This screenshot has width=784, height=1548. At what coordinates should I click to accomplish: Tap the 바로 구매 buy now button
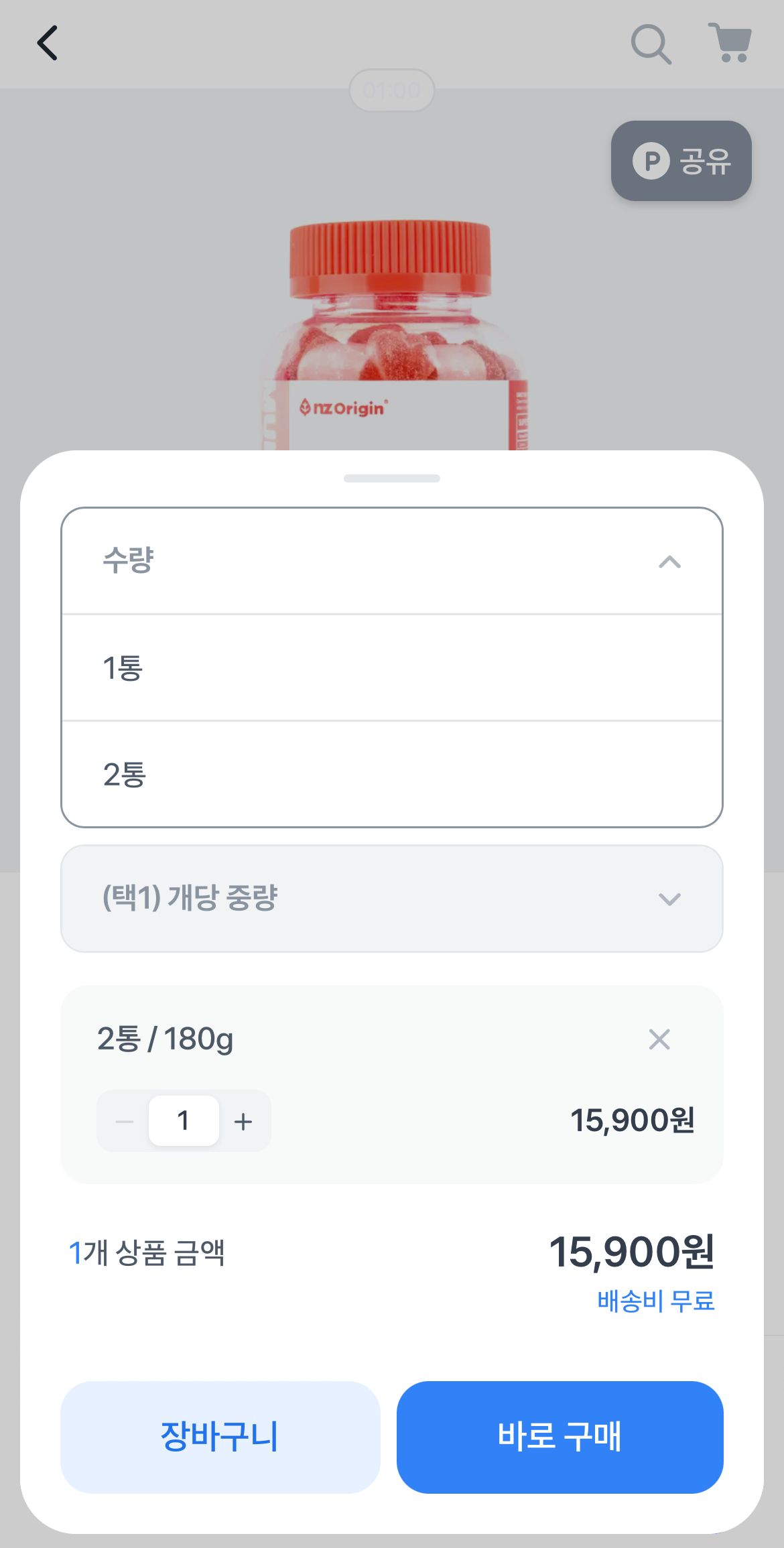click(x=560, y=1437)
